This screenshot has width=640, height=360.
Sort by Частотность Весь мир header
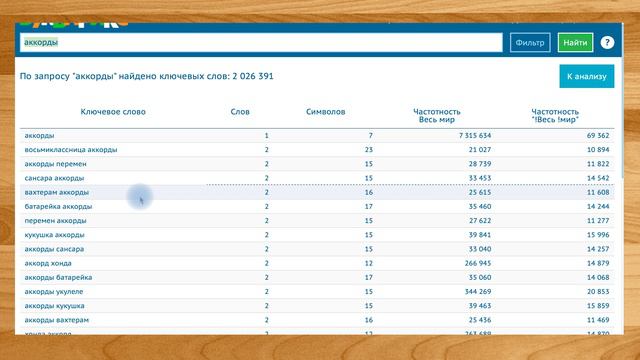[436, 116]
